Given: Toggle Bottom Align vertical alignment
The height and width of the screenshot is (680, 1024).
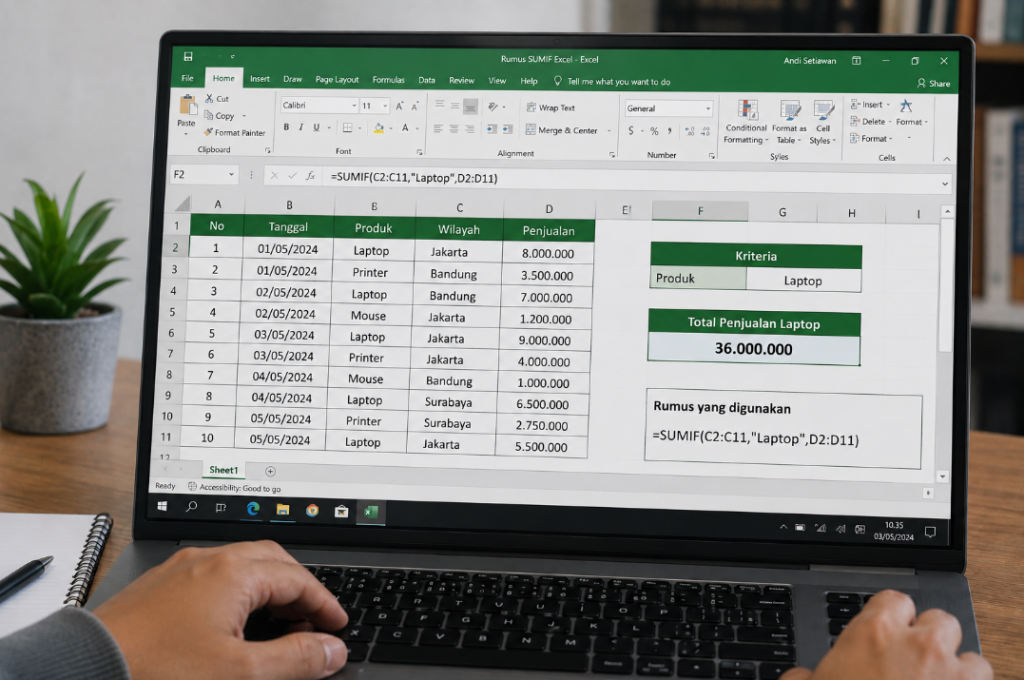Looking at the screenshot, I should tap(470, 106).
